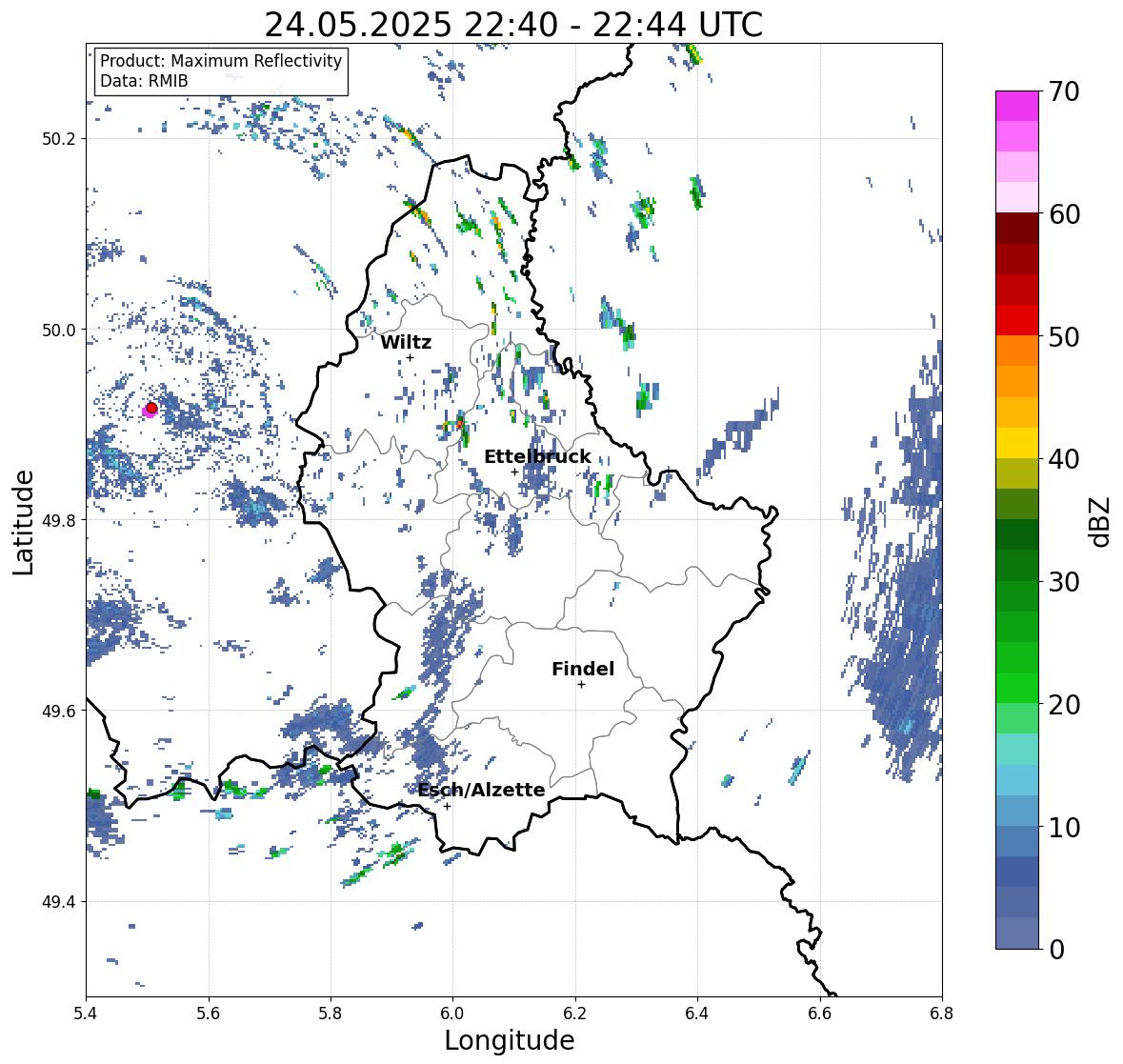This screenshot has width=1123, height=1064.
Task: Click the map title showing 24.05.2025 22:40 - 22:44 UTC
Action: pos(513,25)
